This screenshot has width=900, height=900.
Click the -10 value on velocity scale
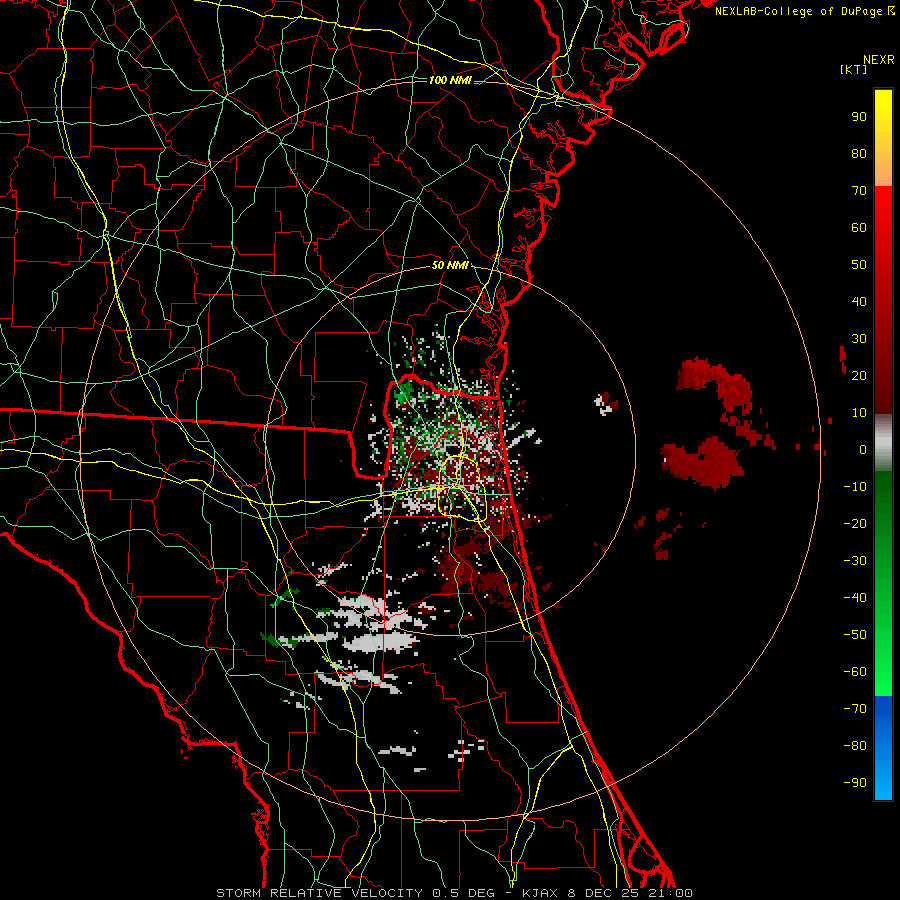[855, 487]
